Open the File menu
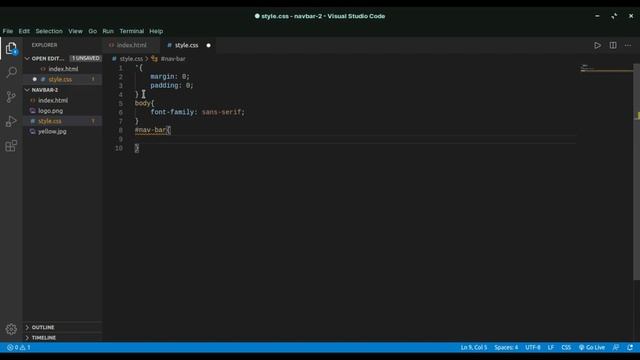The image size is (640, 360). [8, 31]
